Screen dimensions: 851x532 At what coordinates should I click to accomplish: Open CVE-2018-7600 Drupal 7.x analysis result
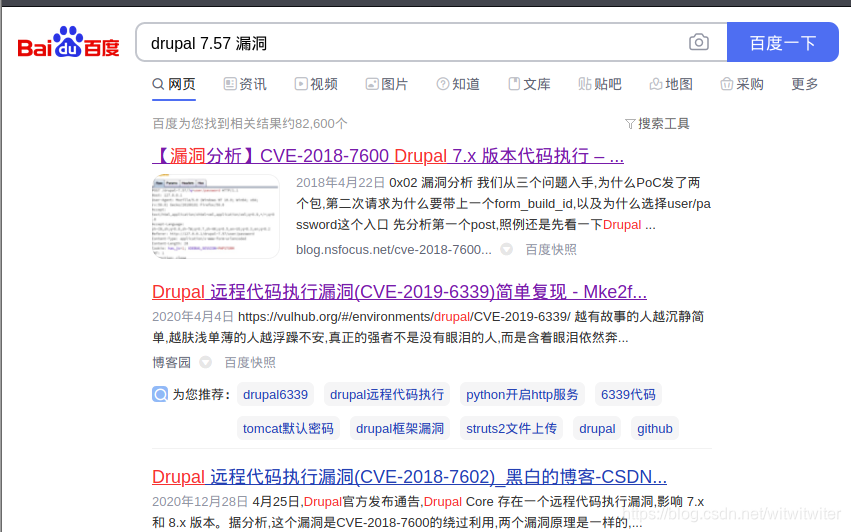(388, 156)
